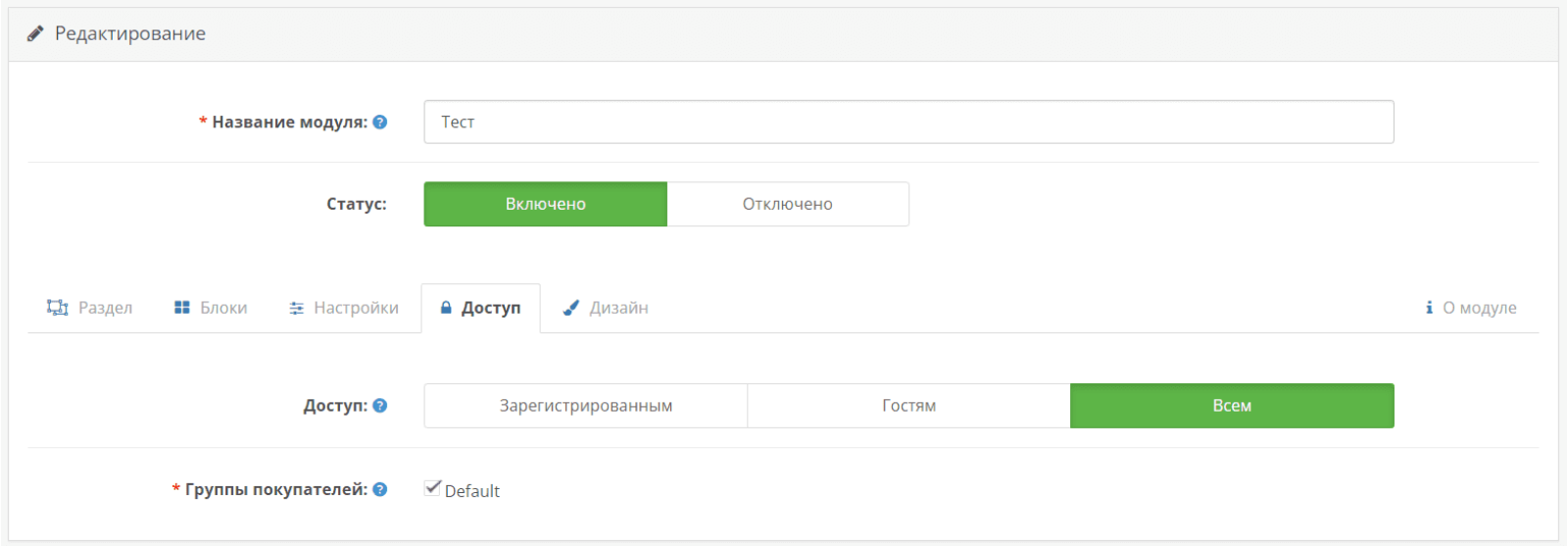Grant access to Всем

tap(1232, 406)
